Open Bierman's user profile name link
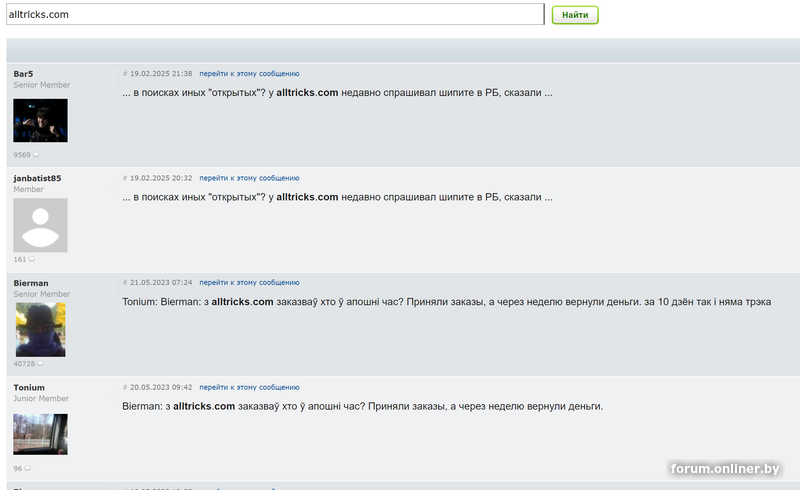The width and height of the screenshot is (800, 490). pos(31,283)
